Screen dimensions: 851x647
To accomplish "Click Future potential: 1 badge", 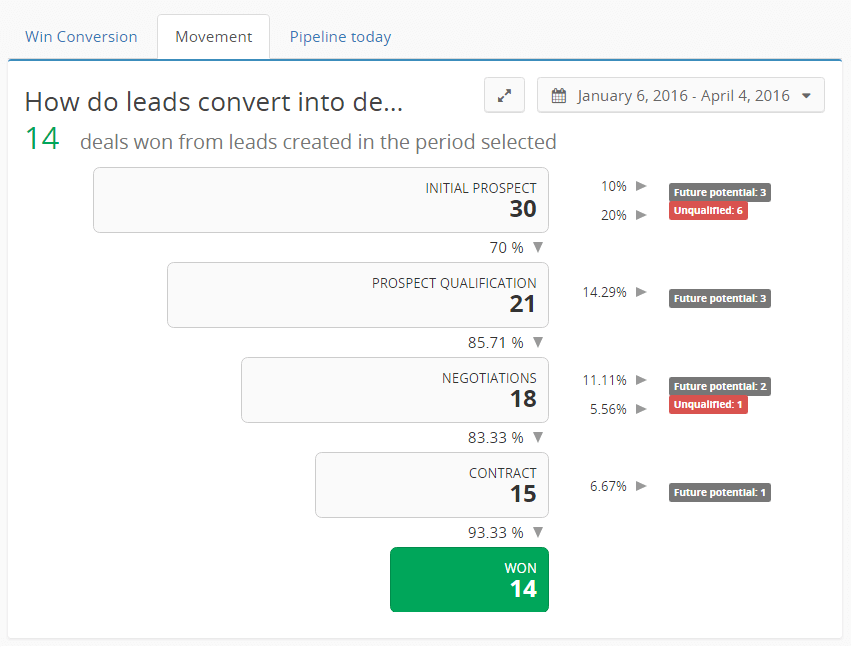I will [x=720, y=493].
